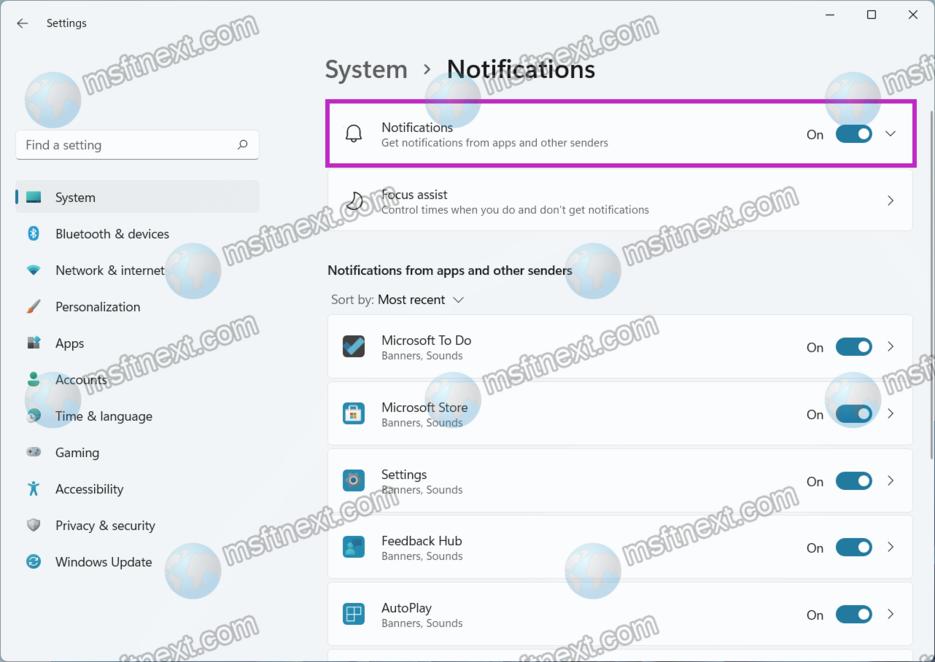Expand the Notifications section chevron

point(890,134)
